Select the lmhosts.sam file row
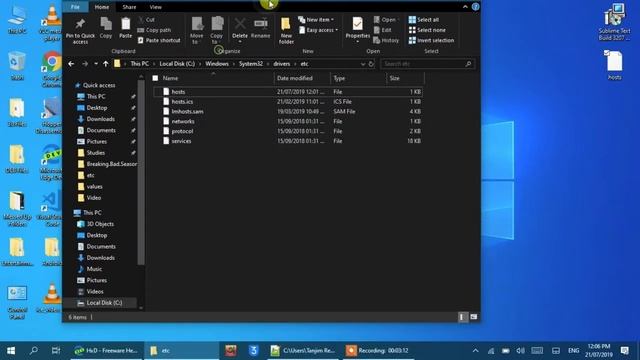This screenshot has width=640, height=360. pos(288,111)
